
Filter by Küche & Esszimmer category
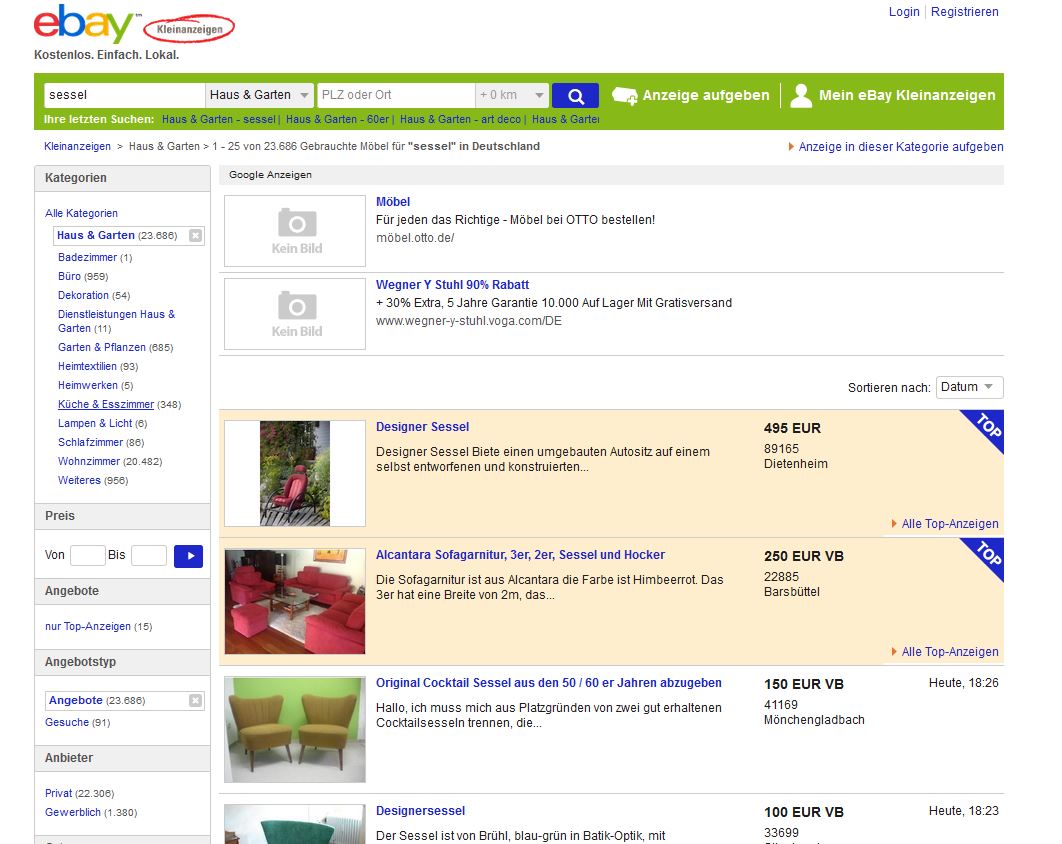tap(106, 404)
